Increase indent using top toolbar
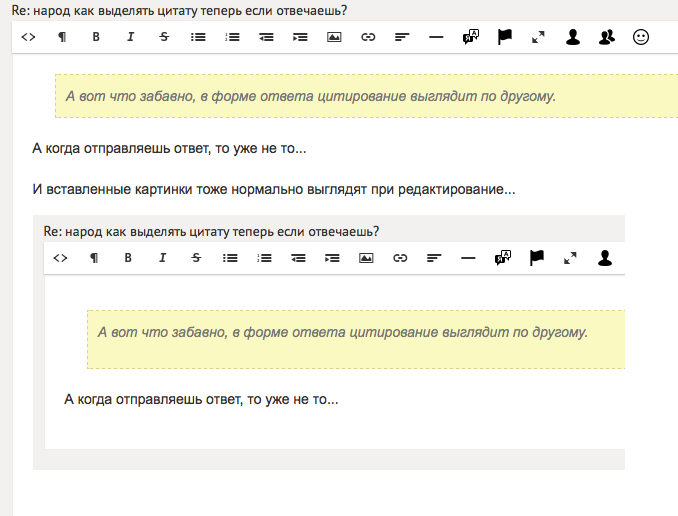This screenshot has width=678, height=516. (x=300, y=37)
